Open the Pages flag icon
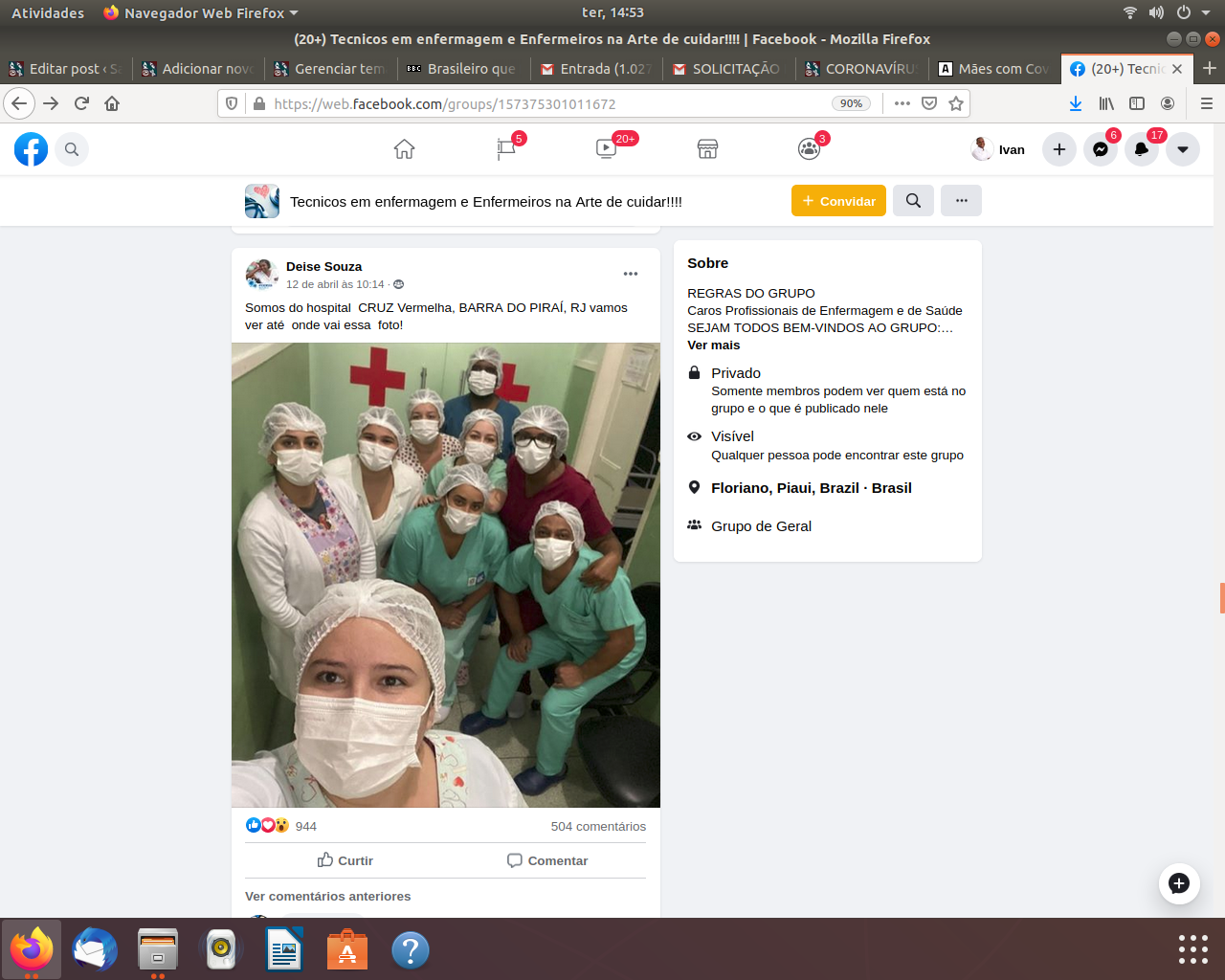 pos(506,149)
